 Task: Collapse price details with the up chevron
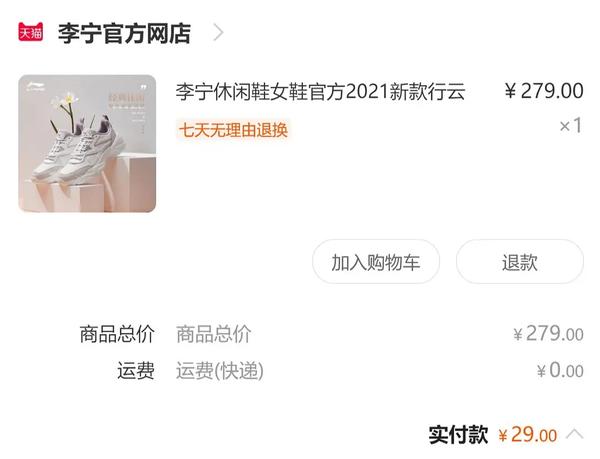(x=575, y=434)
